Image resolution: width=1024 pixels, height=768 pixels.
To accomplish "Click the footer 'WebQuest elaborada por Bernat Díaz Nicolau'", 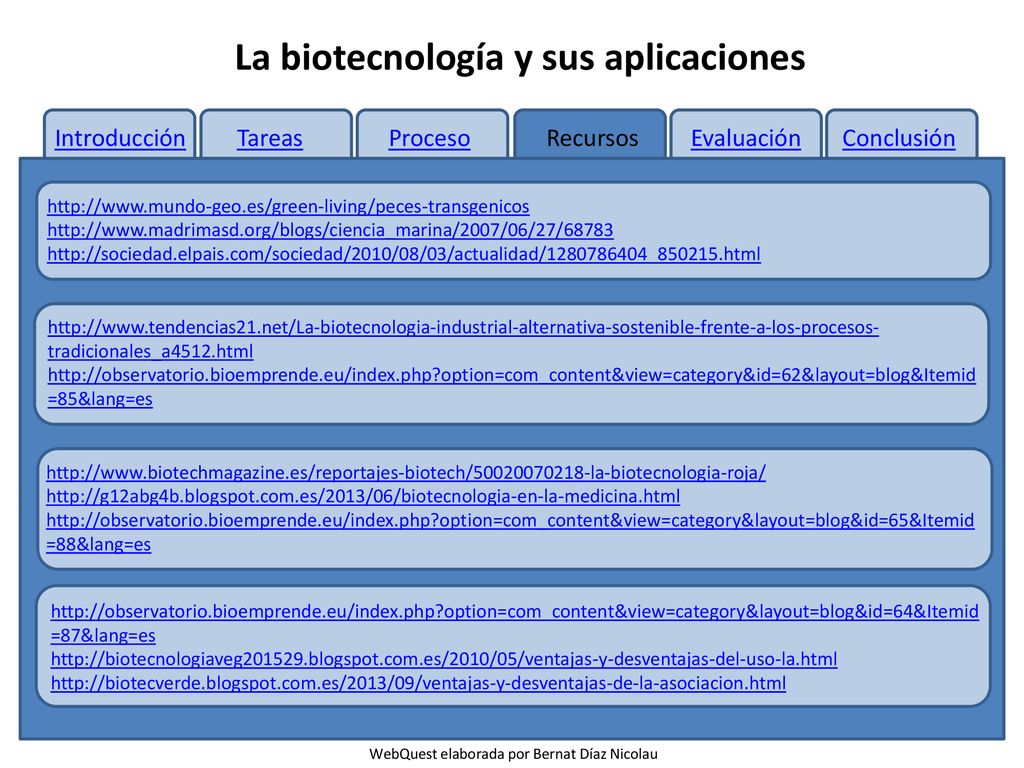I will (513, 754).
